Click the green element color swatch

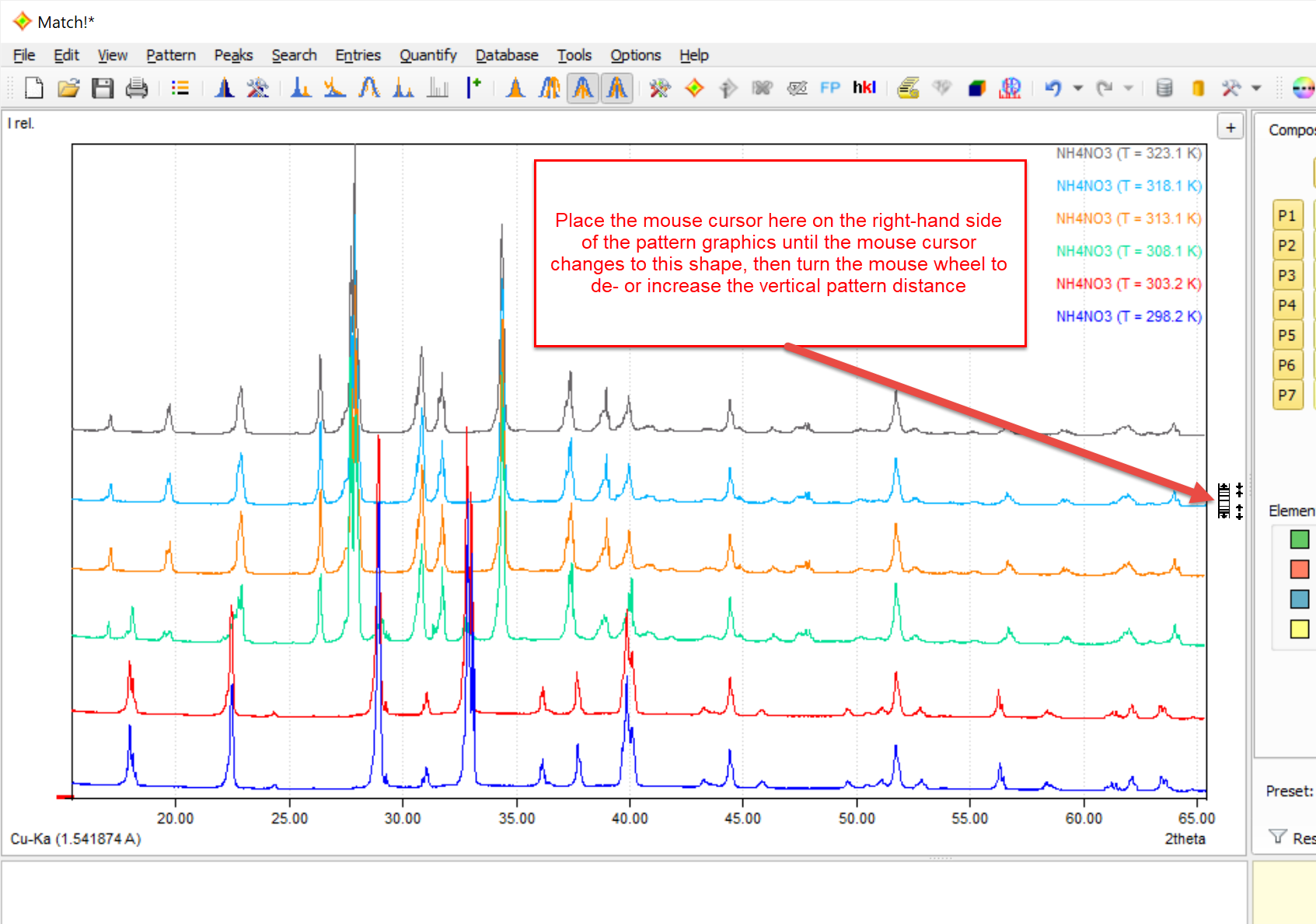coord(1299,539)
